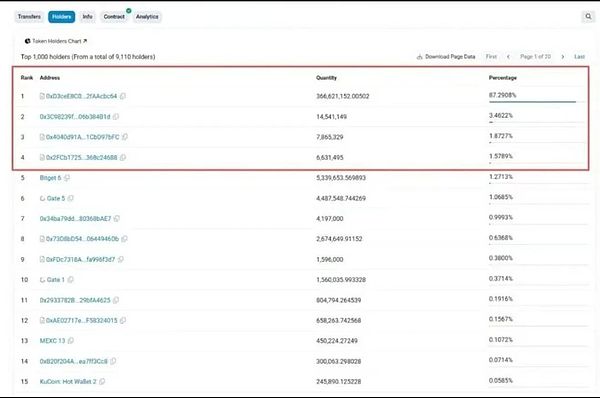Copy address 0xAE02717e...F5B324015
Screen dimensions: 600x398
tap(123, 320)
